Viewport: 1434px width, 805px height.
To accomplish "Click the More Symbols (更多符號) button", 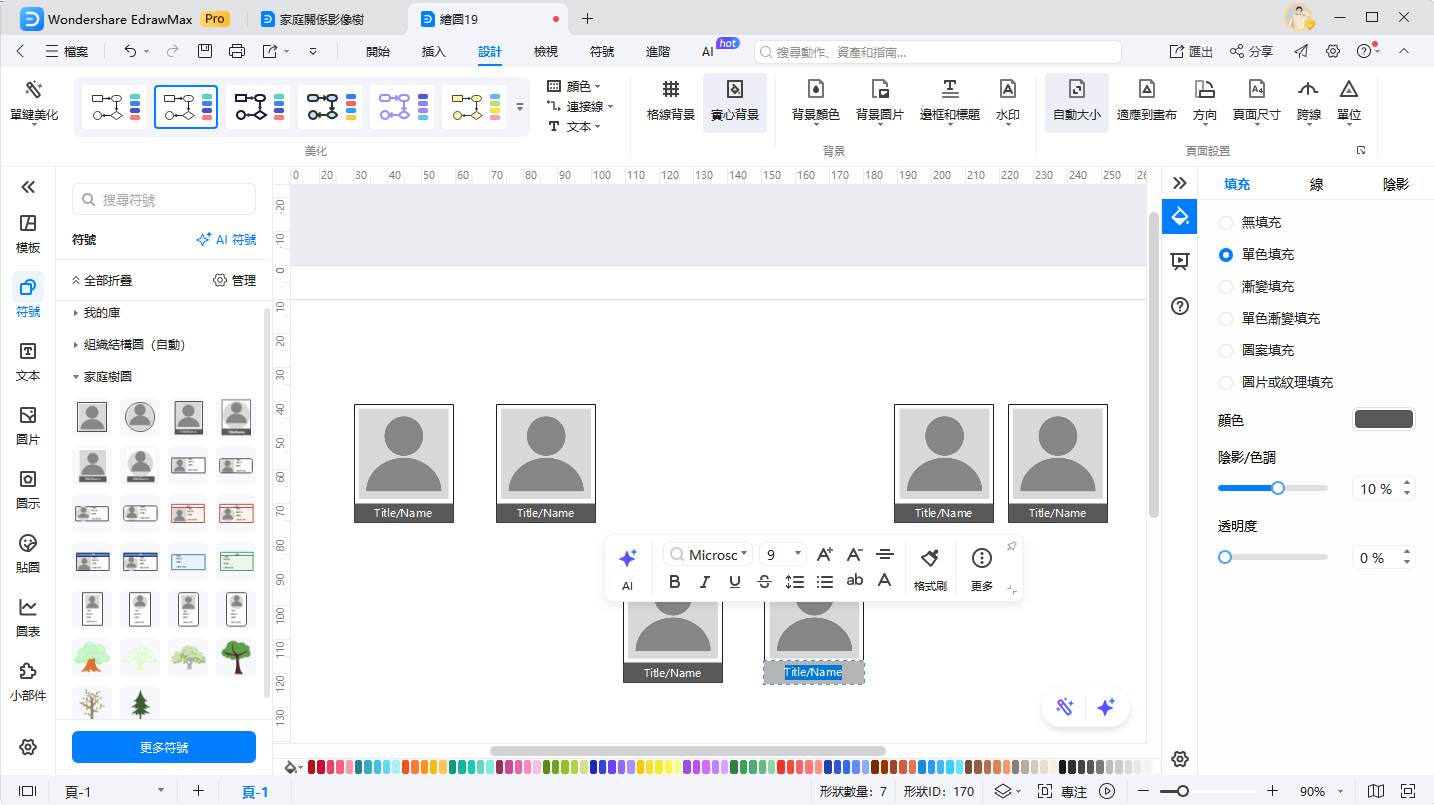I will click(164, 747).
